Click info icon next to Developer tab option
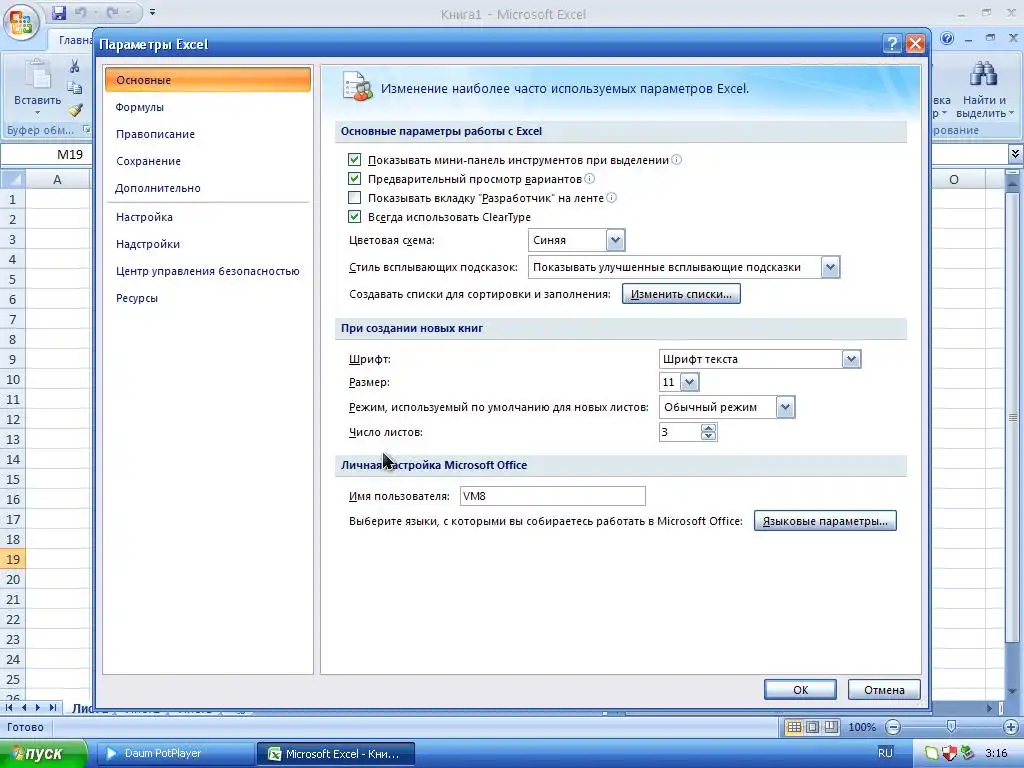 point(611,197)
